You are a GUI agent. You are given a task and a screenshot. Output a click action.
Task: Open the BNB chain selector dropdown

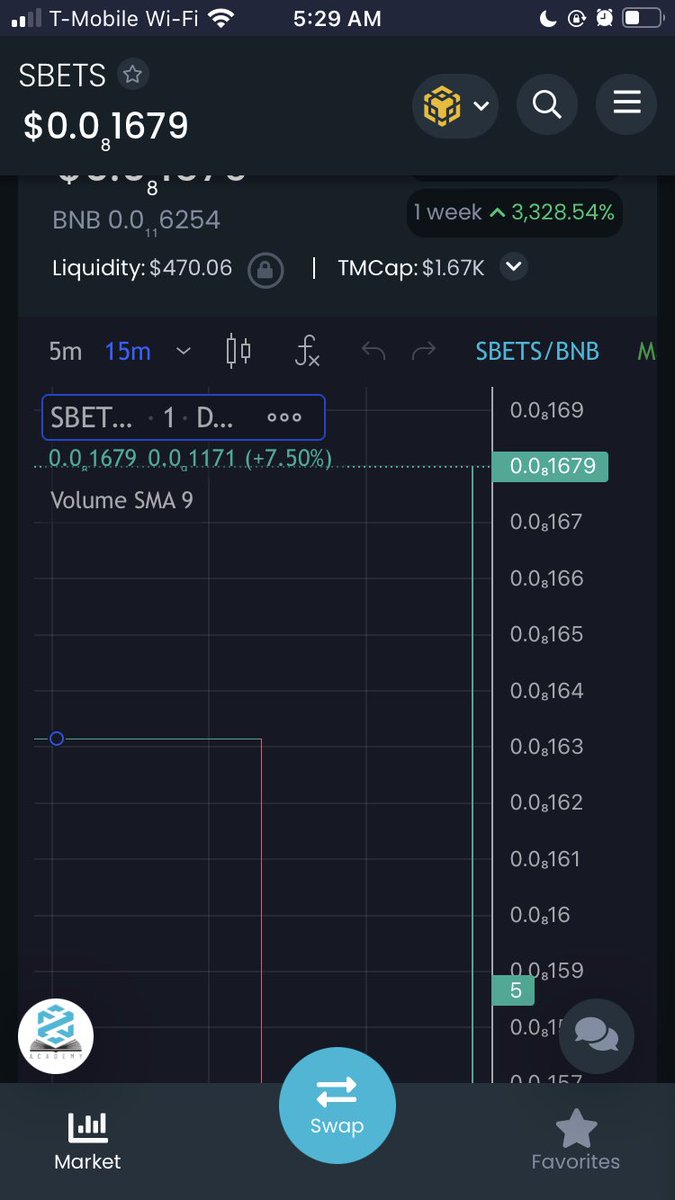[x=455, y=104]
